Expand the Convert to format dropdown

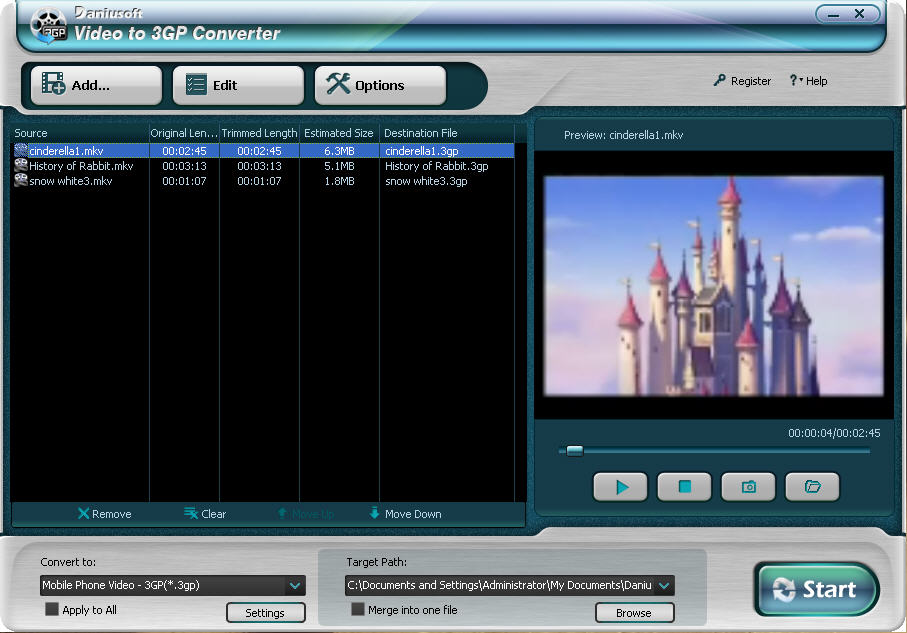[x=295, y=586]
